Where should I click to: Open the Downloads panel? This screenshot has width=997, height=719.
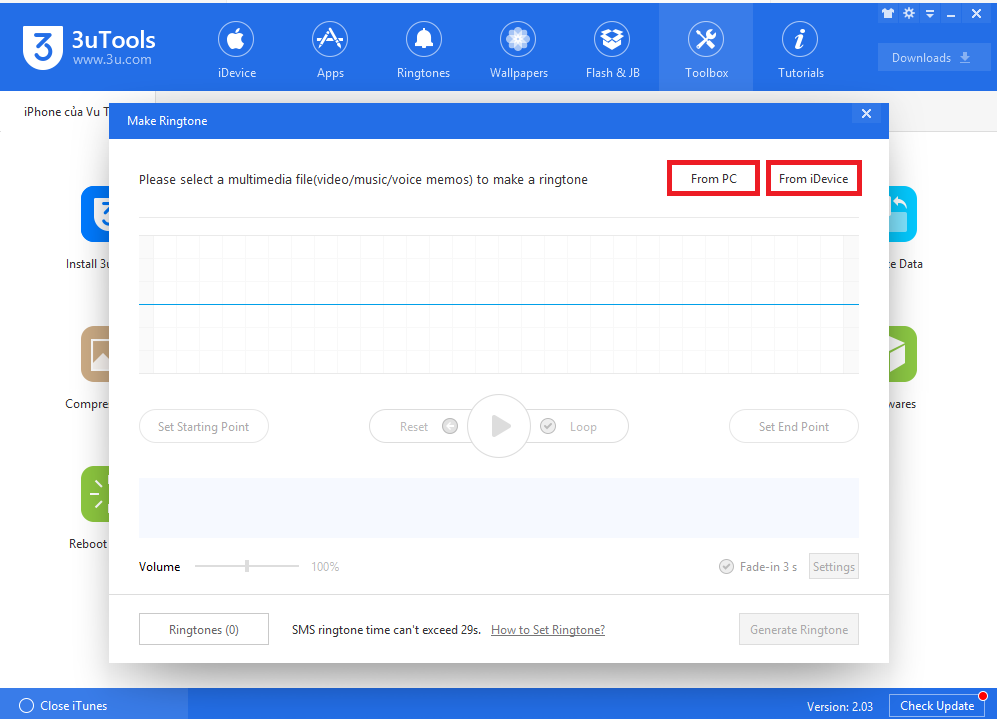pyautogui.click(x=933, y=58)
